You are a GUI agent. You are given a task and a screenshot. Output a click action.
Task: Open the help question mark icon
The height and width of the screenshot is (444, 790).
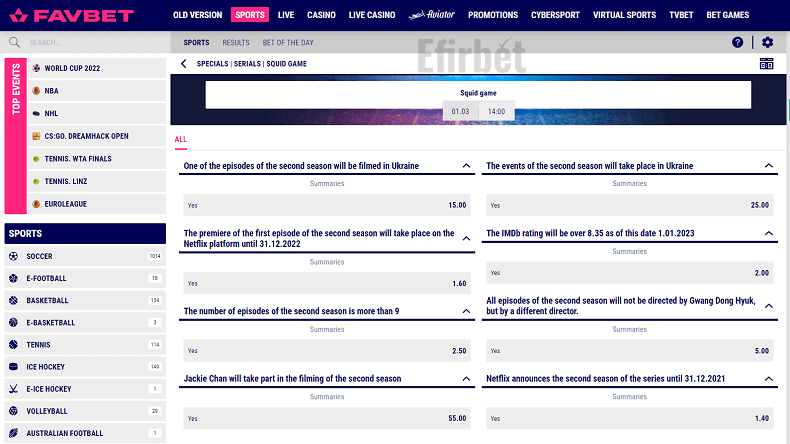[x=737, y=42]
